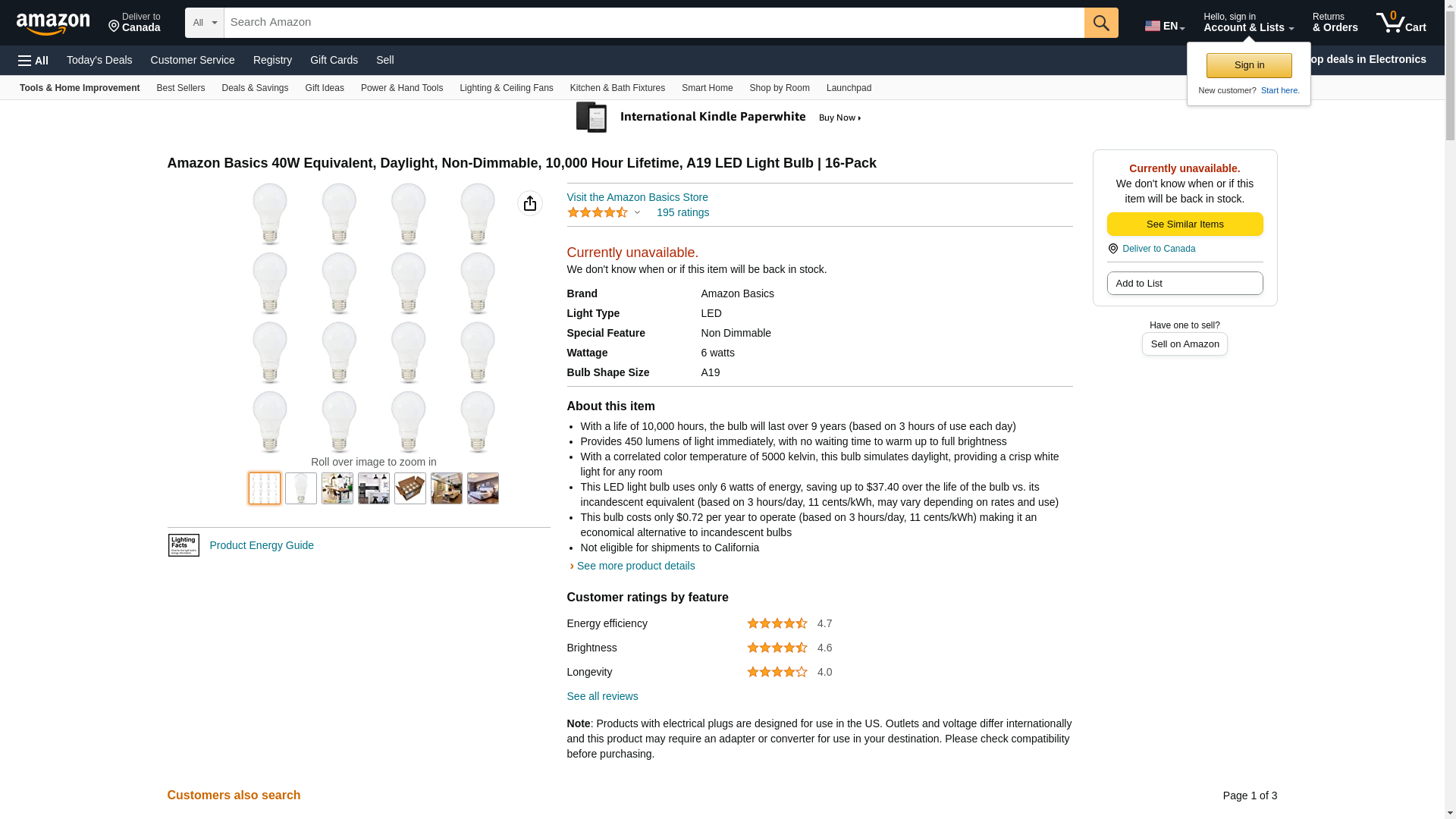Open the shopping cart

pos(1401,23)
